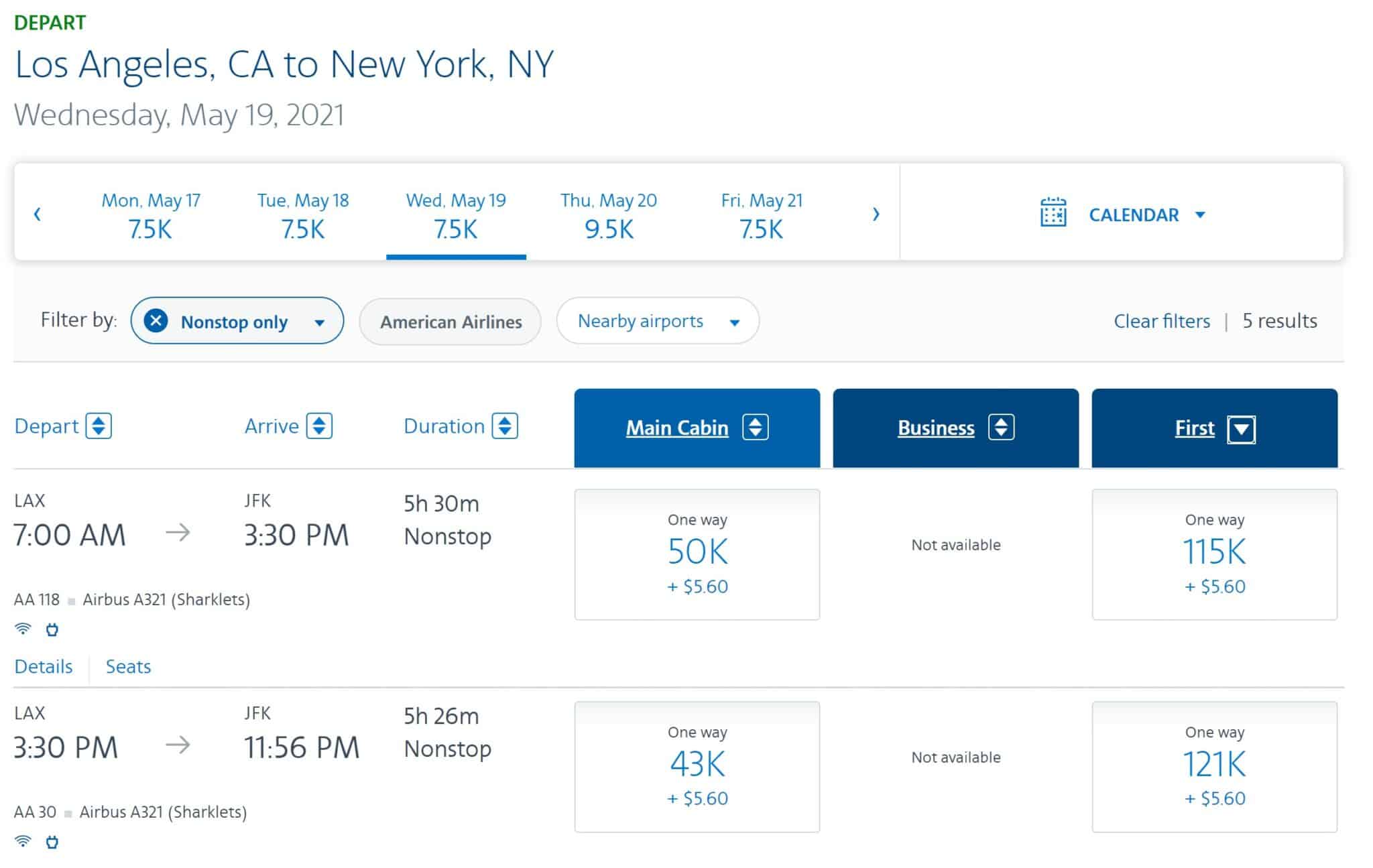Open Seats link for flight AA 118
This screenshot has height=868, width=1373.
click(x=128, y=666)
